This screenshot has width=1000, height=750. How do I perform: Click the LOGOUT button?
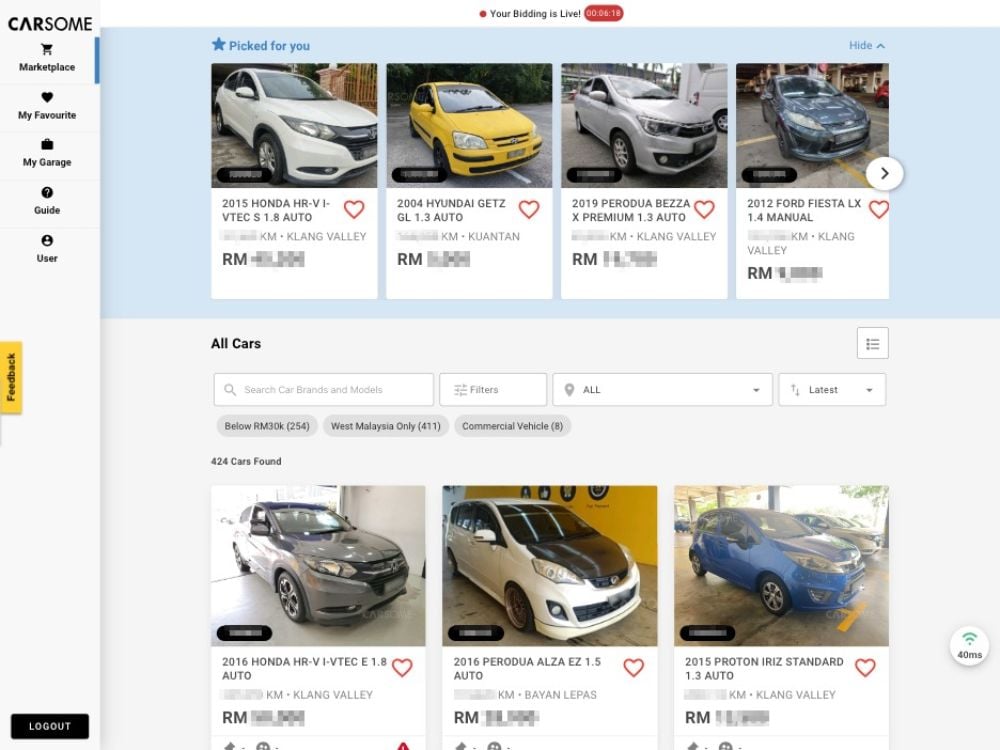pyautogui.click(x=49, y=726)
